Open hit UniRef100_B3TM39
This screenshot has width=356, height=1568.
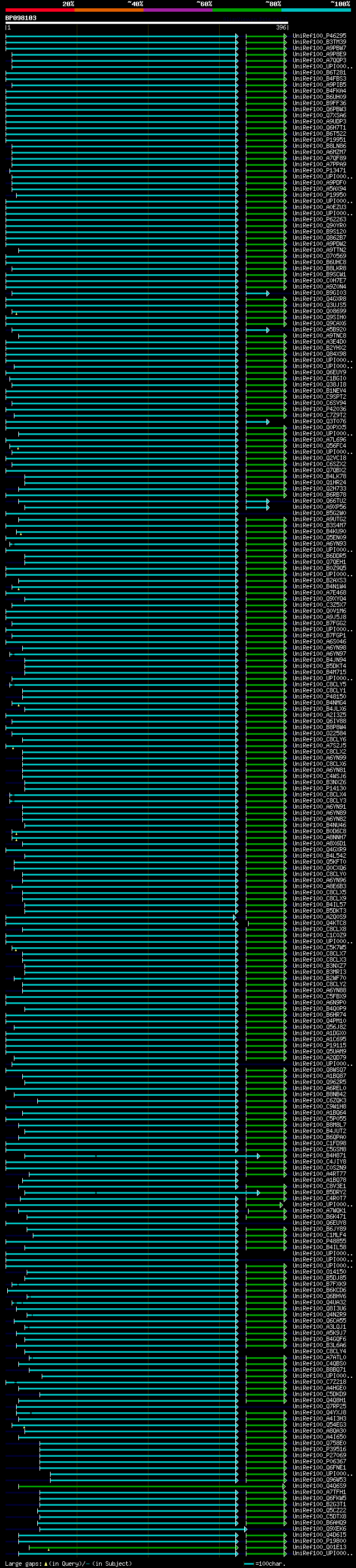pyautogui.click(x=319, y=42)
